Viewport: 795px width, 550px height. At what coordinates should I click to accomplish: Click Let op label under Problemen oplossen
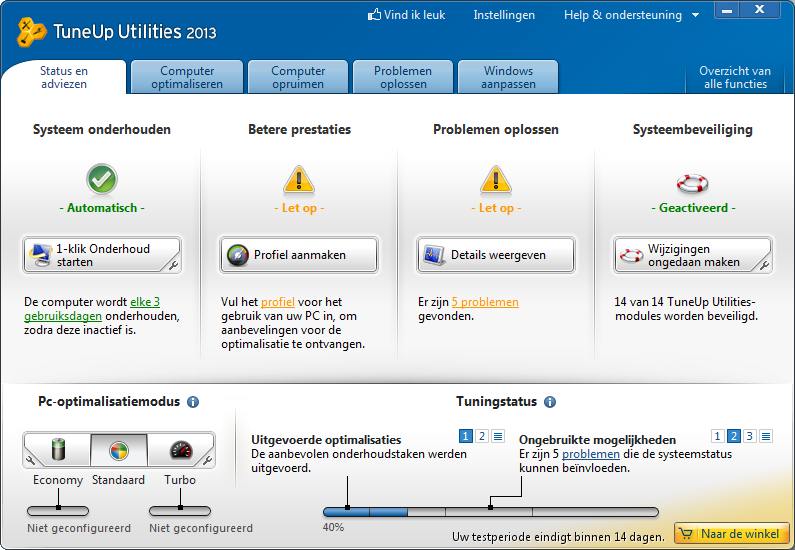(x=496, y=208)
